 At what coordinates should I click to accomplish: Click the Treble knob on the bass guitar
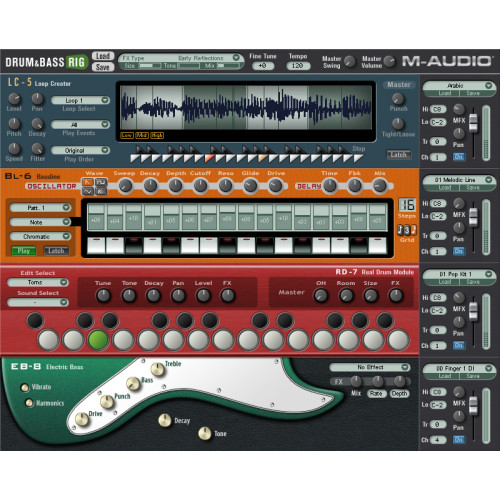(158, 369)
